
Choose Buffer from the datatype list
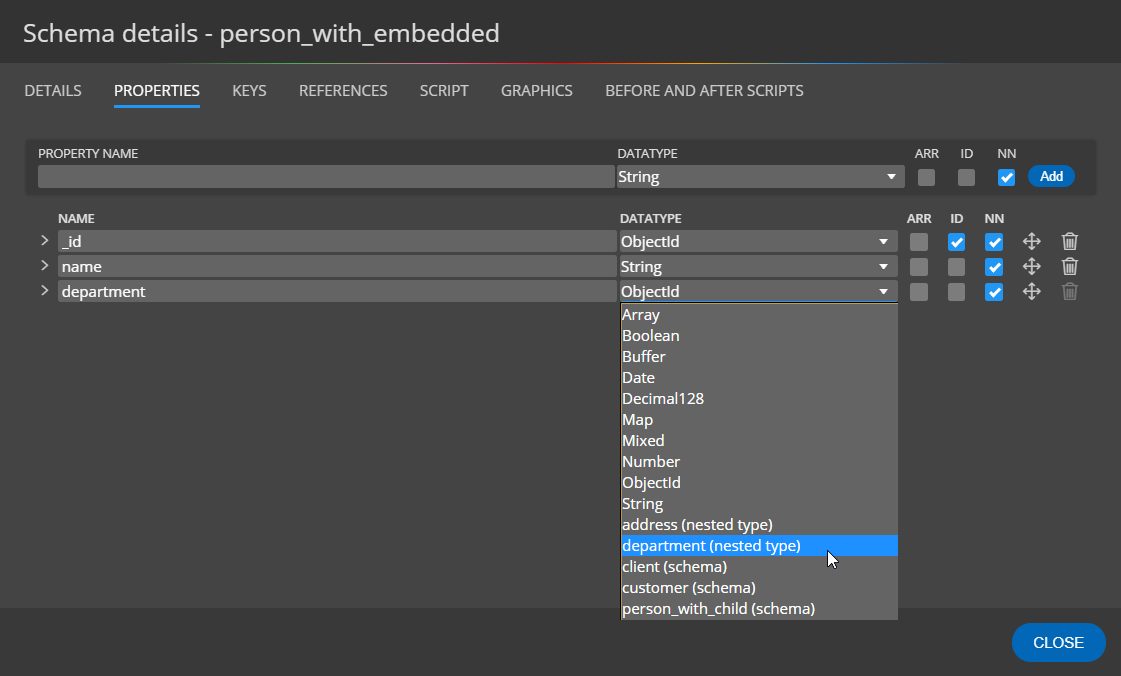(759, 357)
